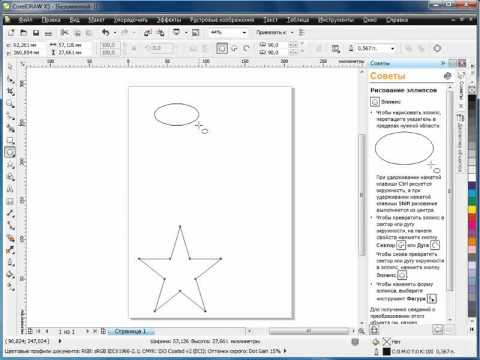This screenshot has width=480, height=360.
Task: Open the outline width dropdown
Action: pos(393,49)
